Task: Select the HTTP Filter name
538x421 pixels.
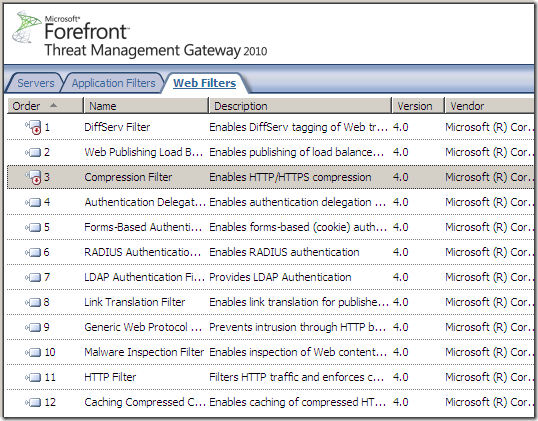Action: click(110, 377)
